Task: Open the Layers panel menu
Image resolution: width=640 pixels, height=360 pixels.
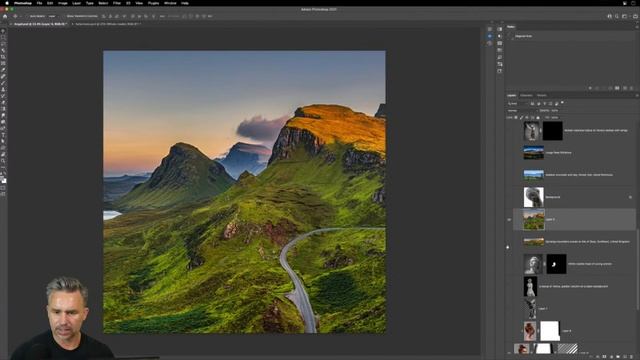Action: coord(636,96)
